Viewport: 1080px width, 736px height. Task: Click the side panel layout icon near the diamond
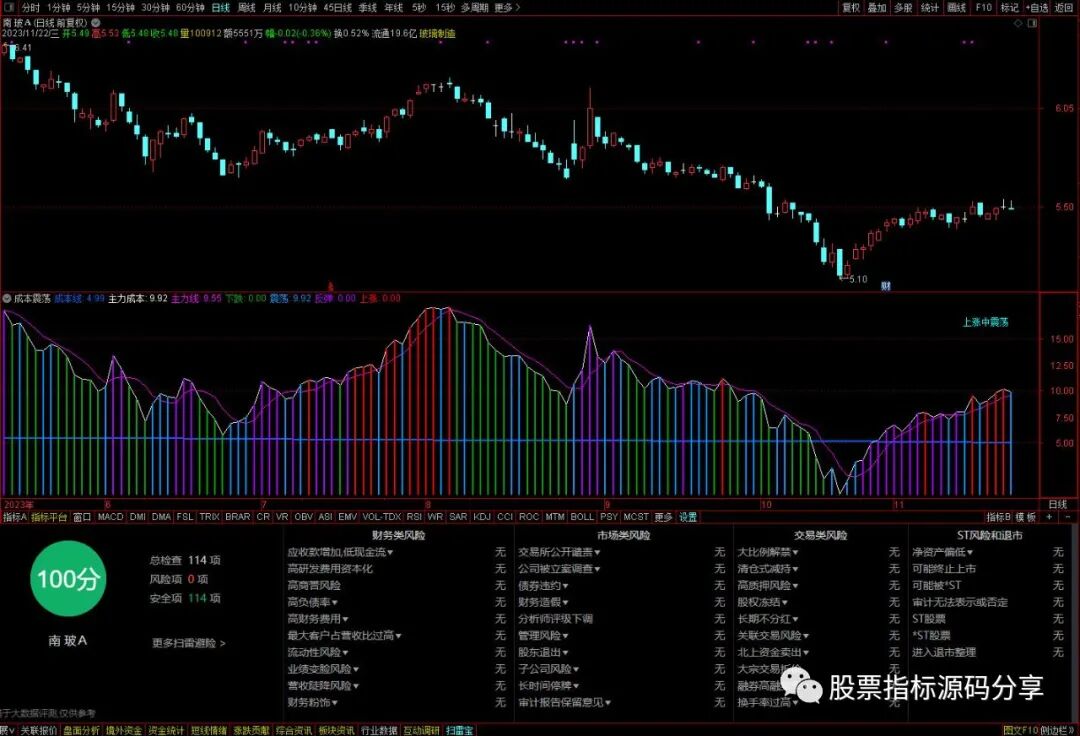[1032, 23]
